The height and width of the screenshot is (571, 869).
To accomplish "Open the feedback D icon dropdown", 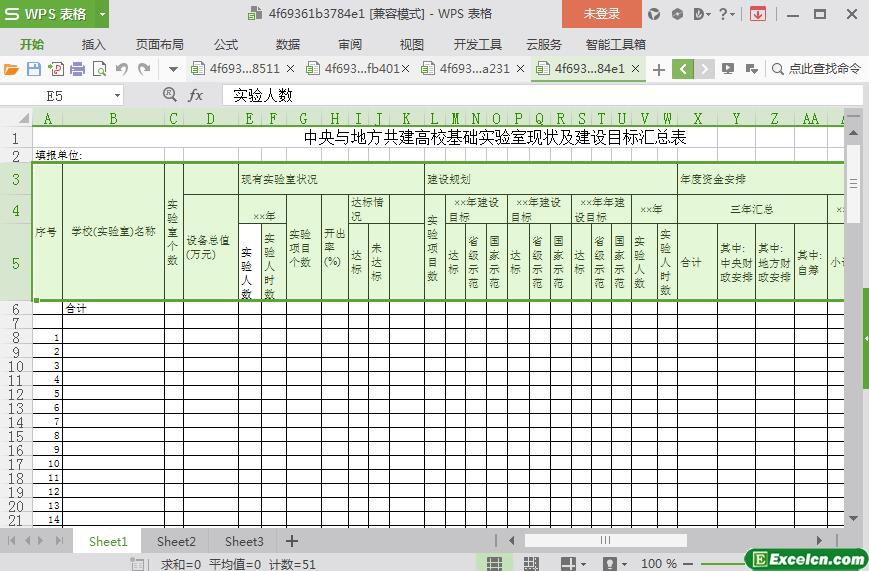I will [x=701, y=14].
